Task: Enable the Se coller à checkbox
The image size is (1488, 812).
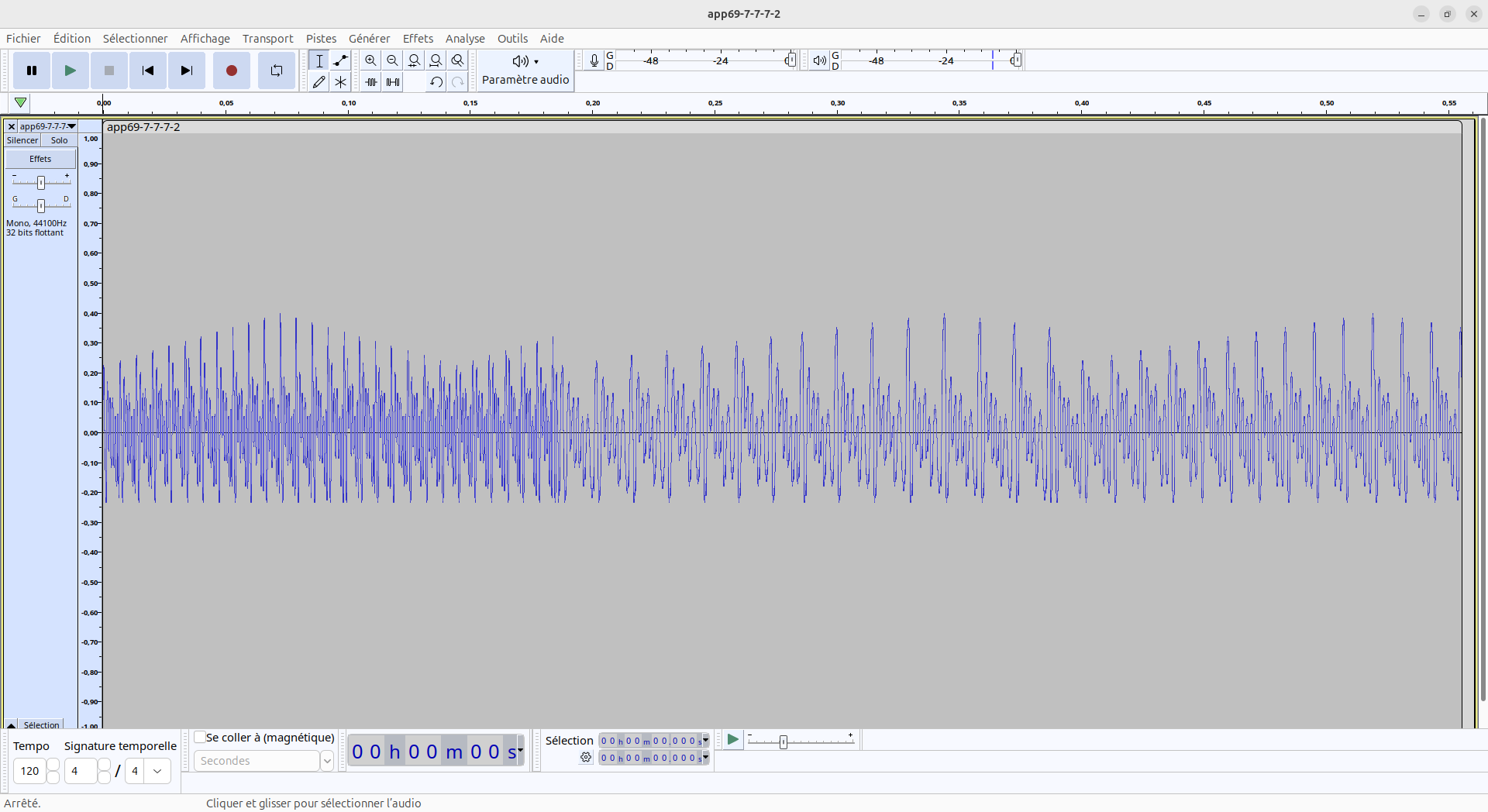Action: click(200, 738)
